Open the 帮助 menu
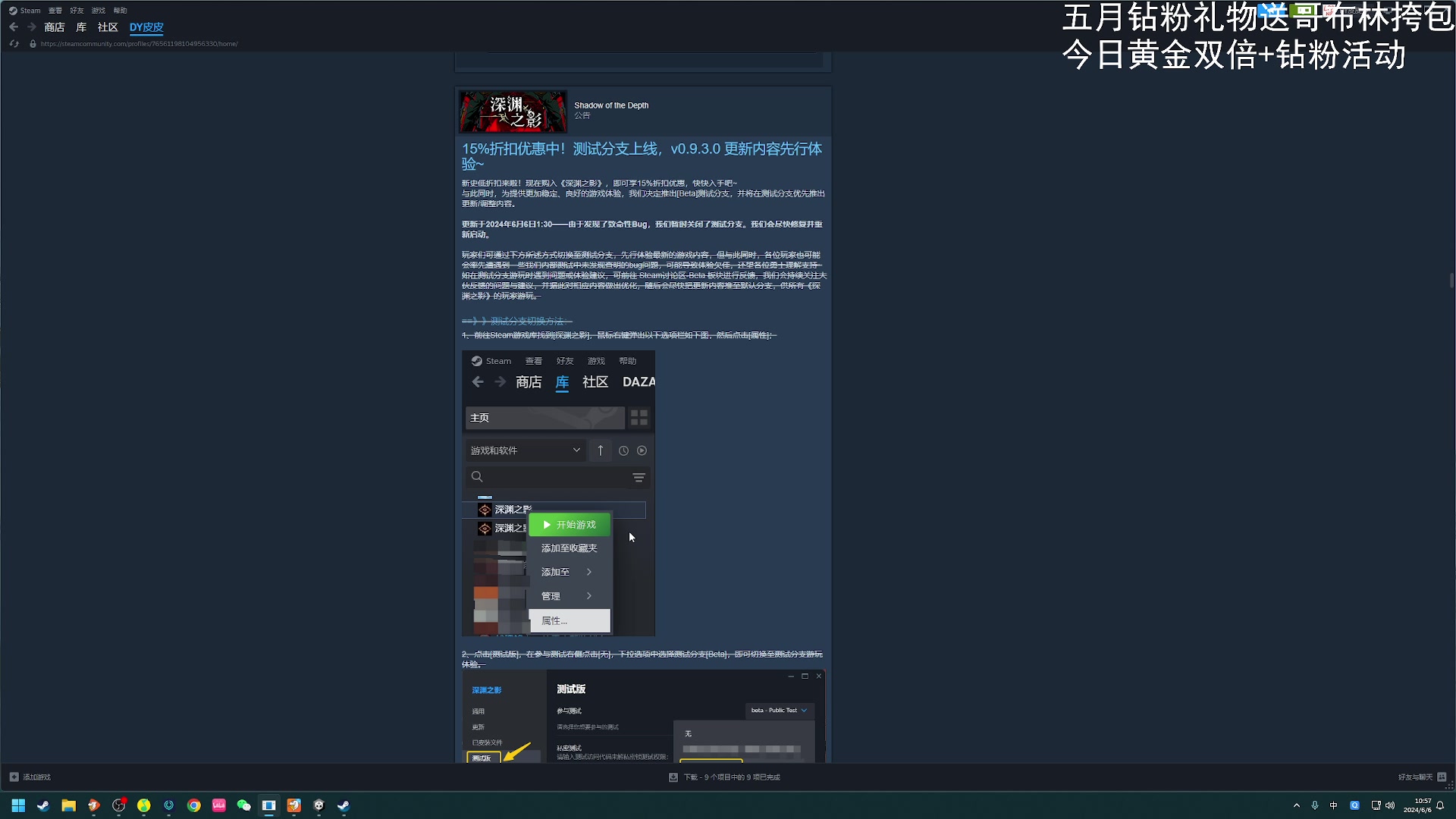 (x=120, y=11)
